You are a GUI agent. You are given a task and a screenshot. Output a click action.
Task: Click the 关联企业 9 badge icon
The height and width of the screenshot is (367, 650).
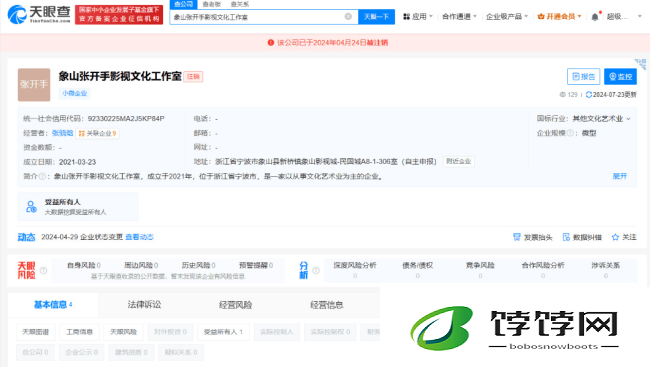click(x=82, y=134)
